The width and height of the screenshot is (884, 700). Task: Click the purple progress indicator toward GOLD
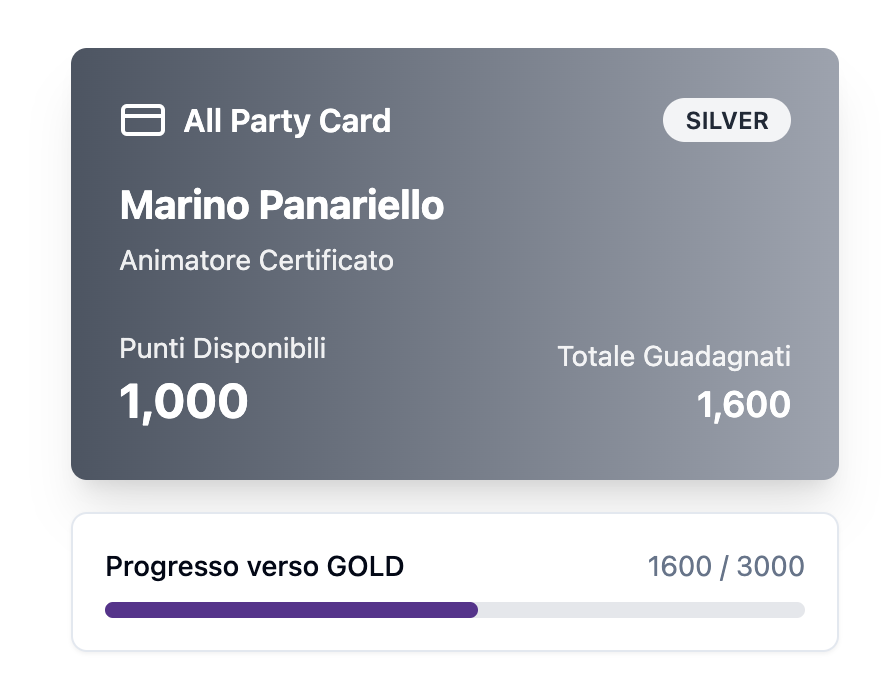click(x=290, y=609)
